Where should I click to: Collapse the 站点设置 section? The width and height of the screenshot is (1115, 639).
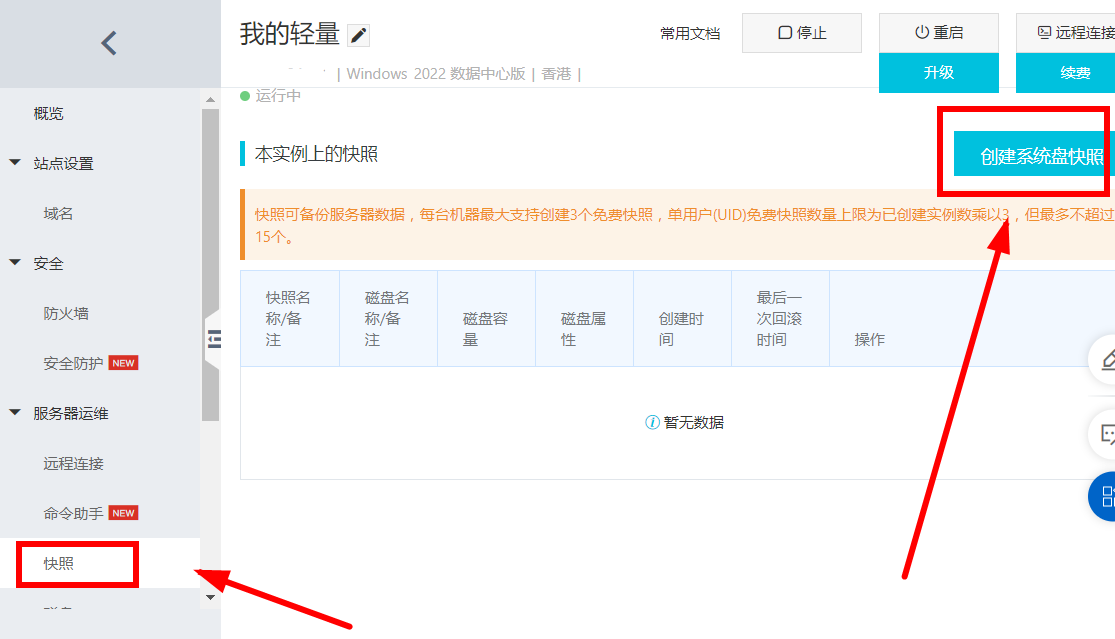pos(15,163)
